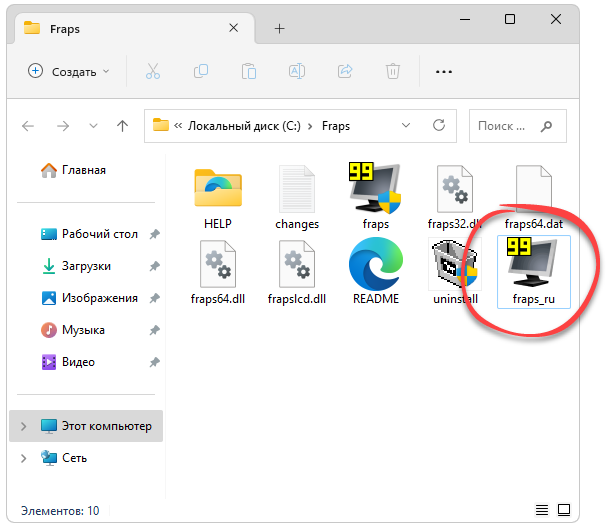
Task: Click Fraps segment in the address bar
Action: point(336,126)
